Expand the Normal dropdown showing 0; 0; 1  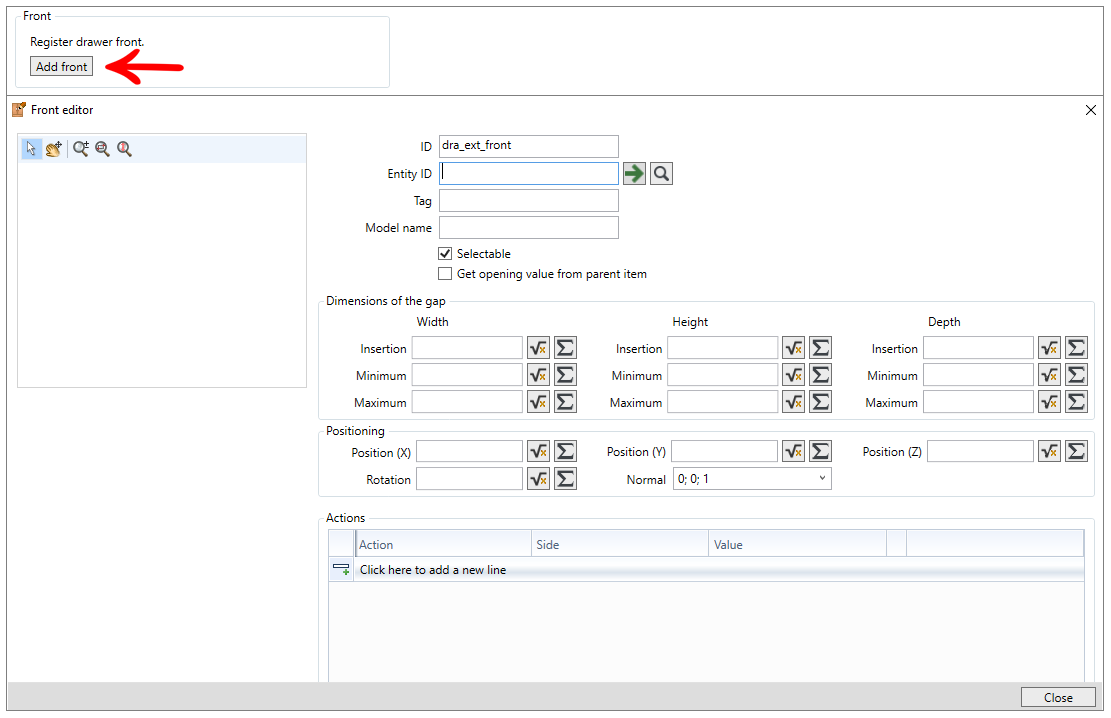pos(752,479)
